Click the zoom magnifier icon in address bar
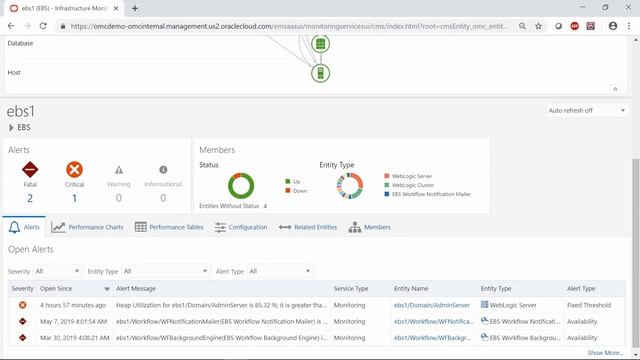Viewport: 640px width, 360px height. [522, 26]
